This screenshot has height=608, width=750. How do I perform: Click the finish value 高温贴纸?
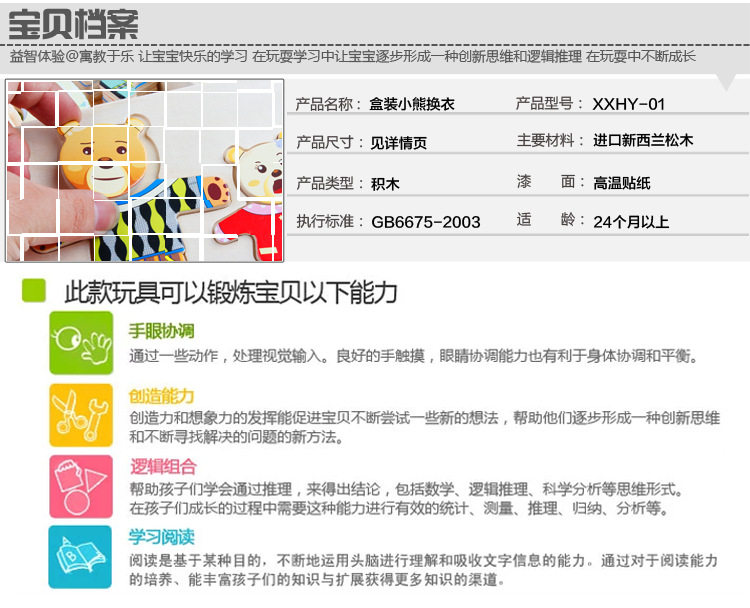tap(622, 183)
